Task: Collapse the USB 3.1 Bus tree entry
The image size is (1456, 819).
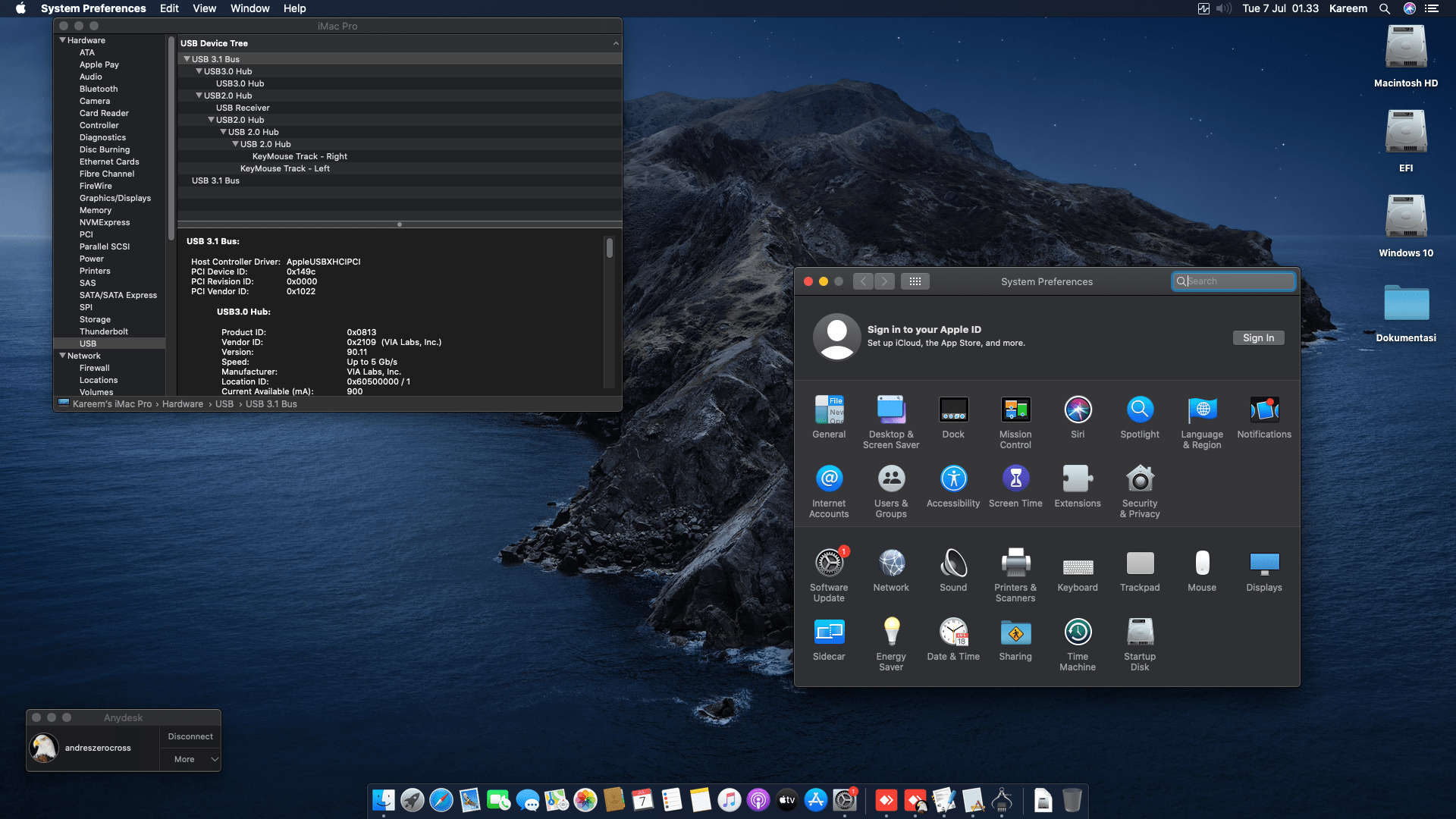Action: click(x=187, y=58)
